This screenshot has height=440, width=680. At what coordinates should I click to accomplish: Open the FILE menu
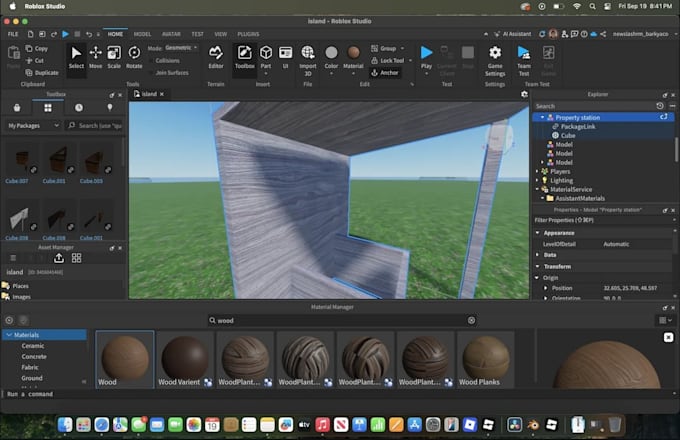point(13,34)
